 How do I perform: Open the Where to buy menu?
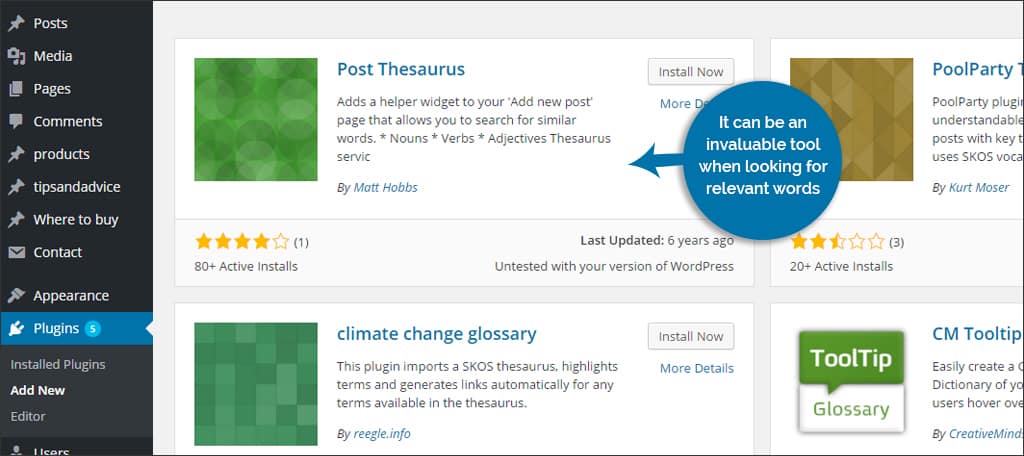click(x=76, y=220)
